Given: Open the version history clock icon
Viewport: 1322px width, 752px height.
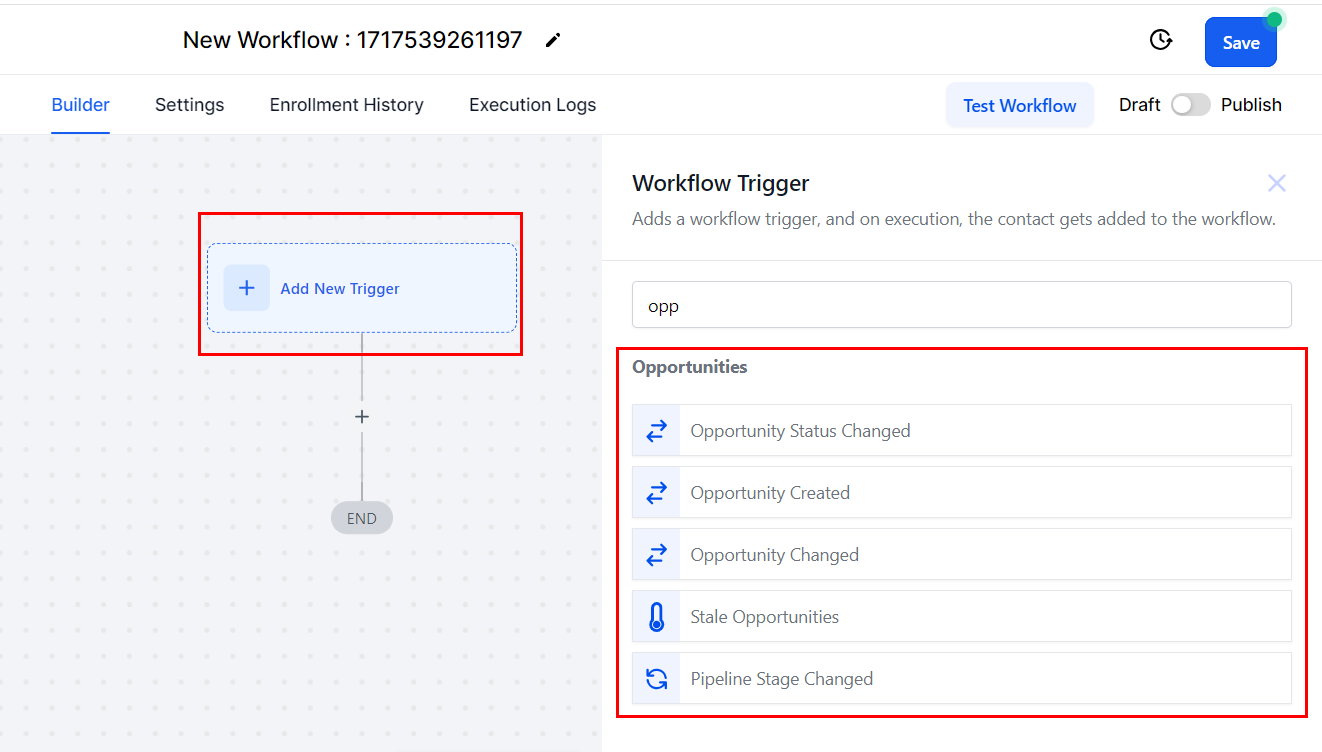Looking at the screenshot, I should click(1160, 40).
